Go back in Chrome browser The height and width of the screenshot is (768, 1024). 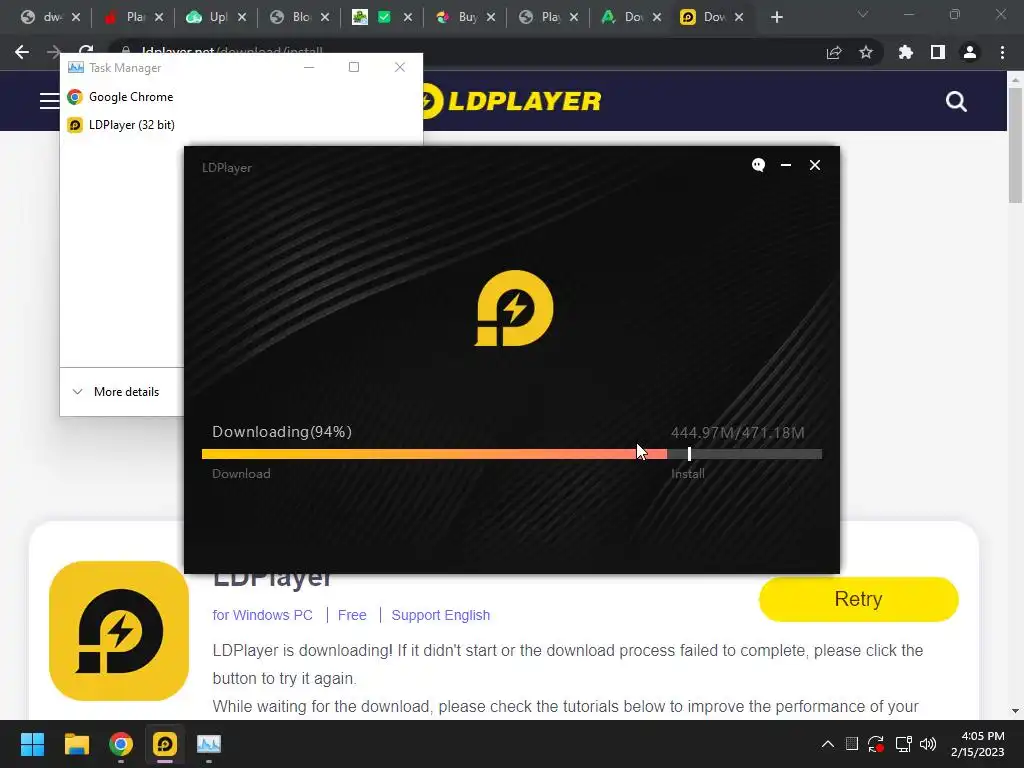(22, 52)
